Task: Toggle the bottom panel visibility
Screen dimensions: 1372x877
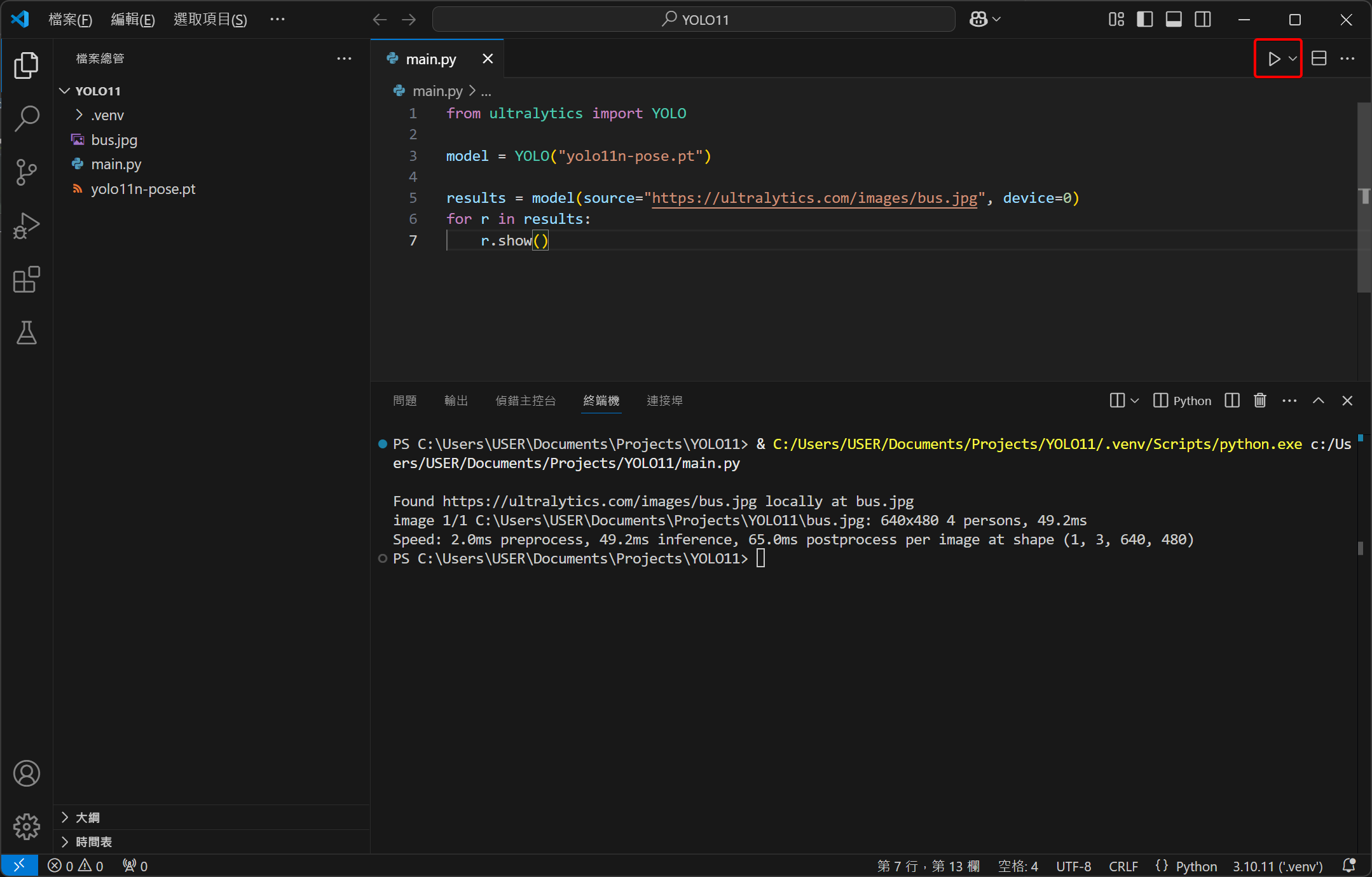Action: pyautogui.click(x=1174, y=20)
